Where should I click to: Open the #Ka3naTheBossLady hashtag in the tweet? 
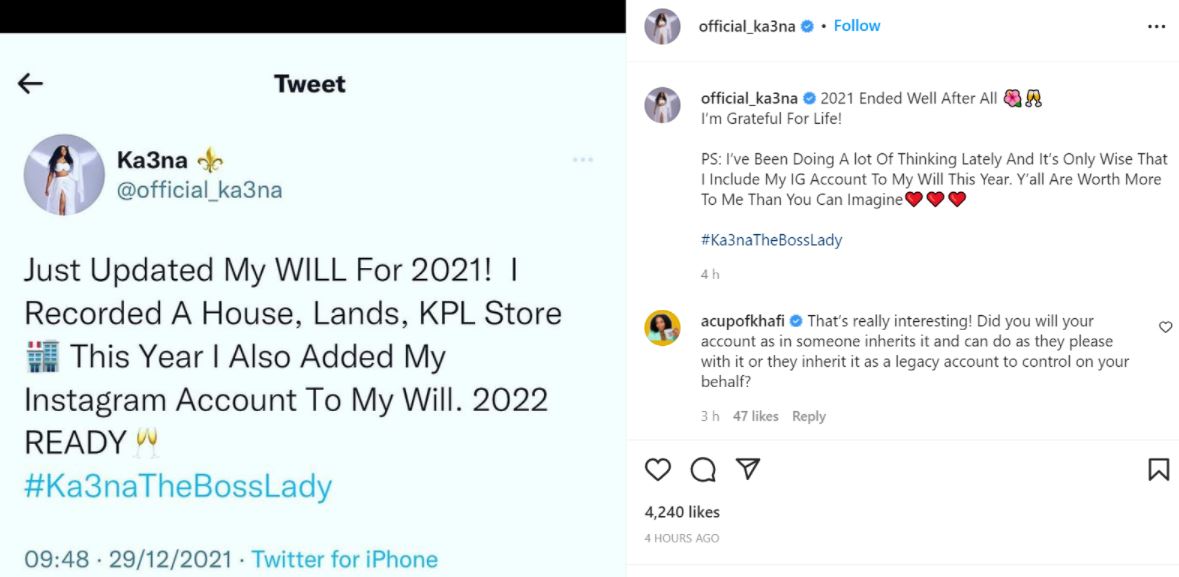tap(178, 487)
